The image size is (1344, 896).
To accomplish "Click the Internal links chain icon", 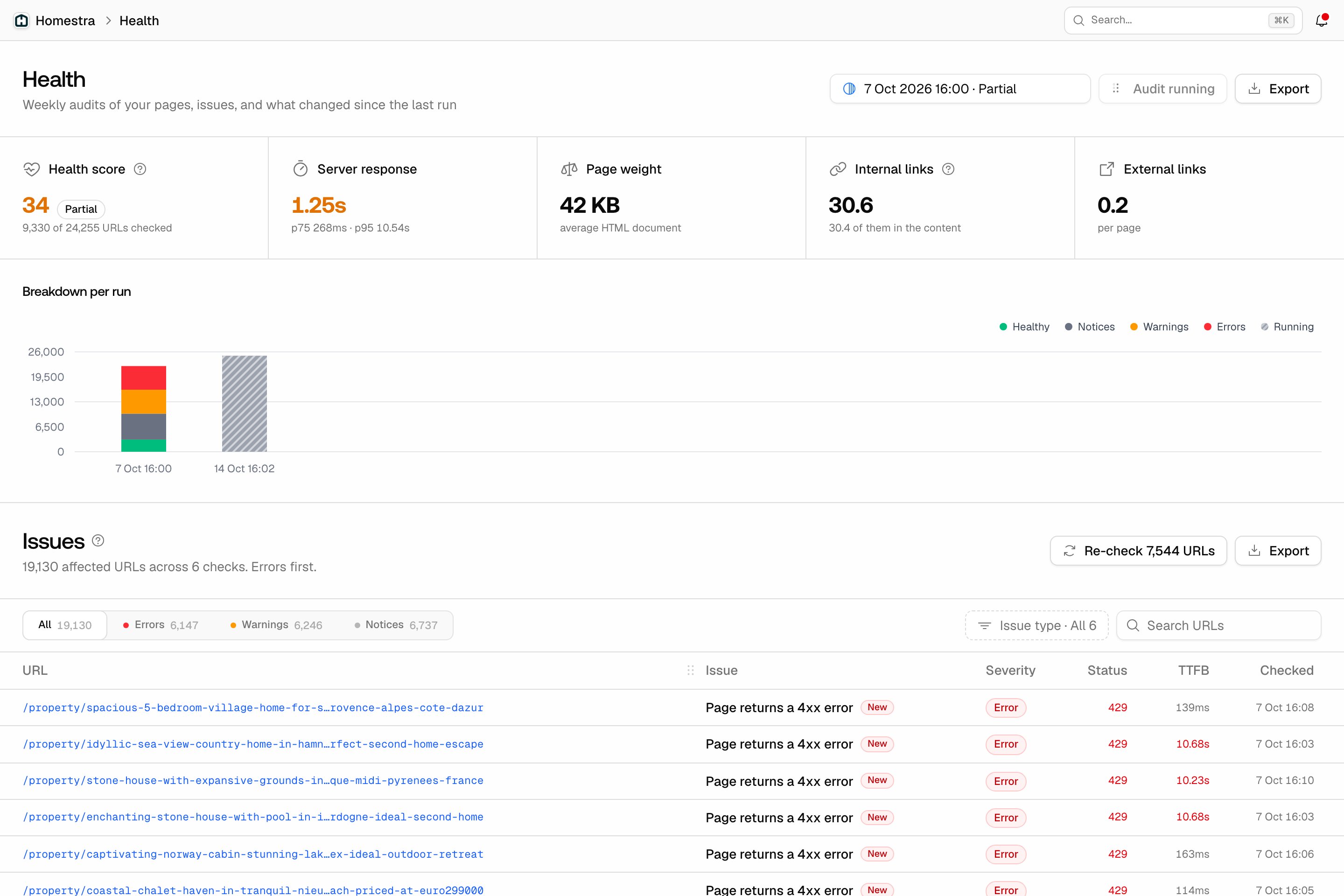I will pos(838,169).
